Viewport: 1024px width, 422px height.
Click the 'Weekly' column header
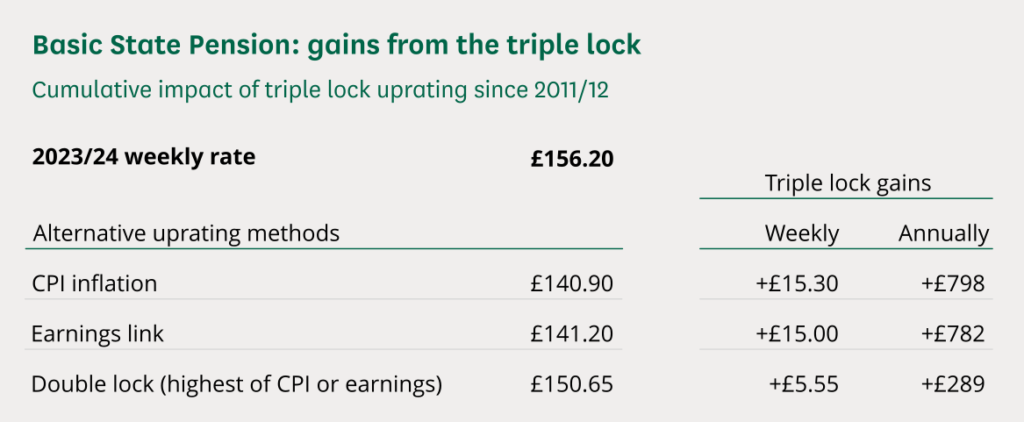(x=802, y=234)
